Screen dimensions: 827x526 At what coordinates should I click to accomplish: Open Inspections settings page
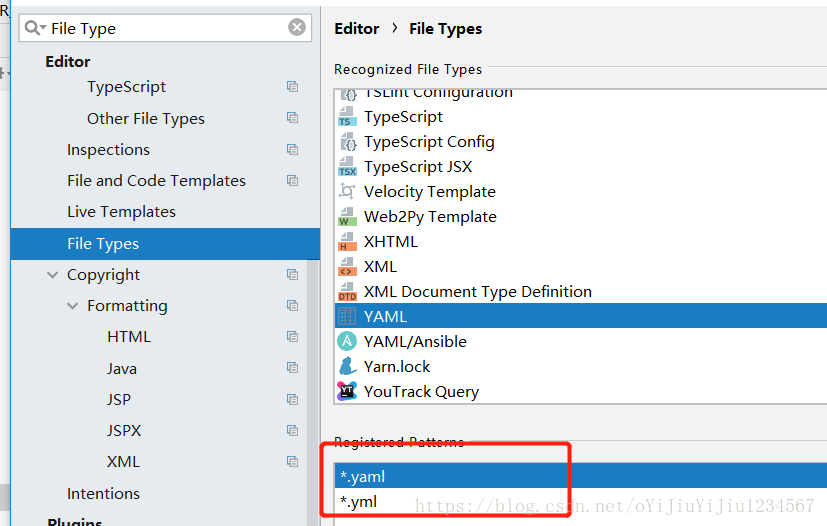coord(108,150)
